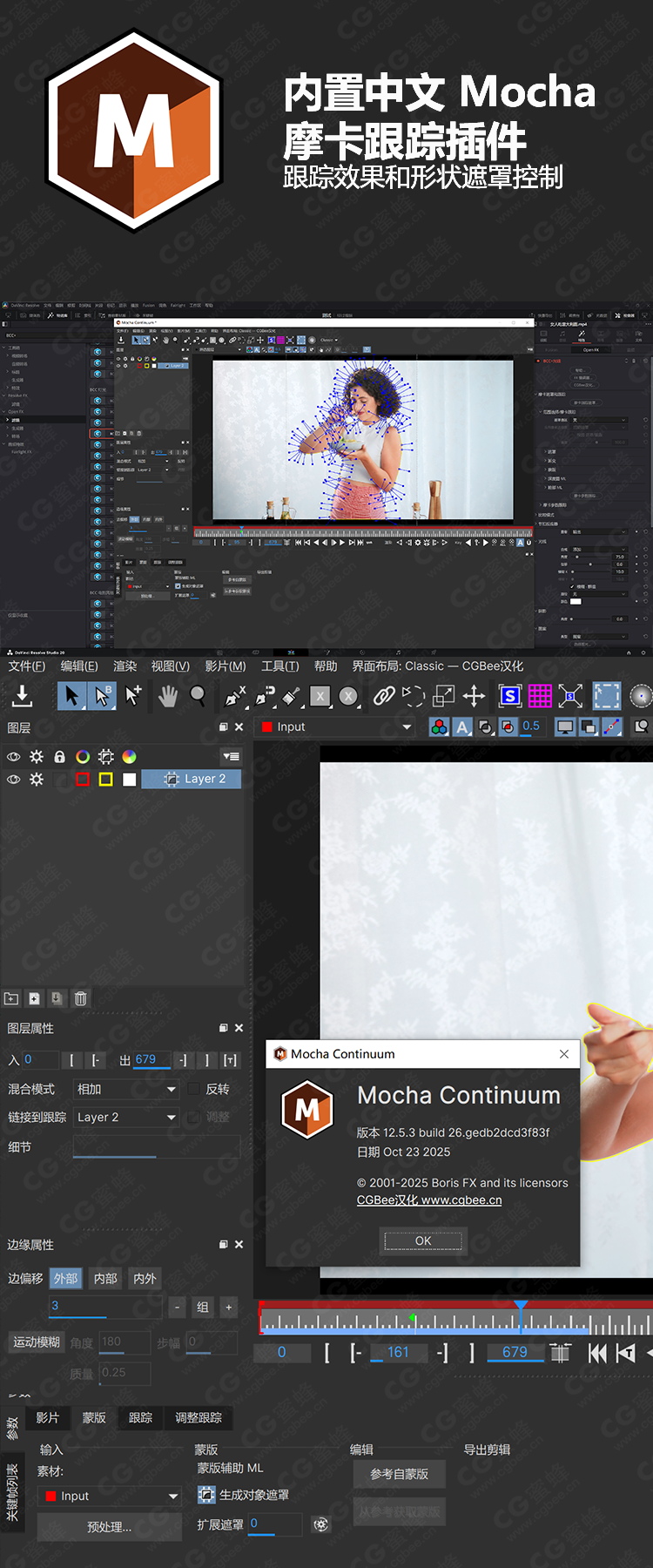Toggle the 运动模糊 motion blur button

point(37,1342)
